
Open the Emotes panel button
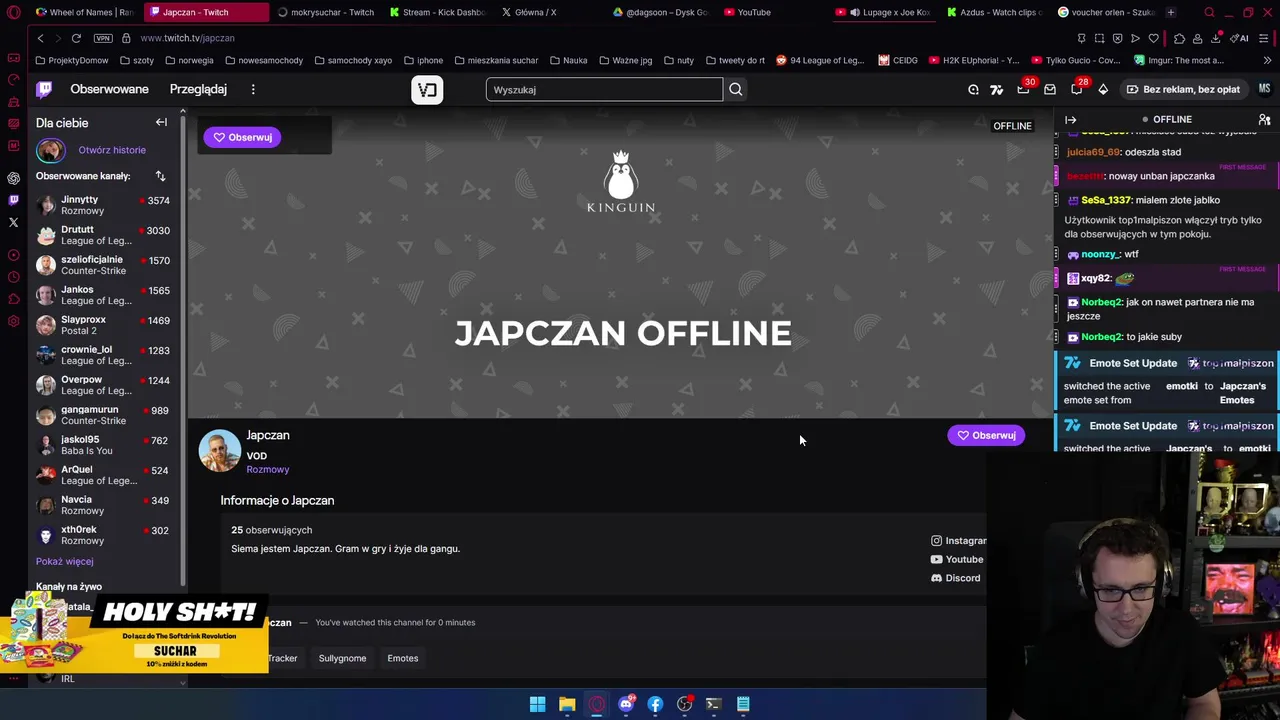[403, 658]
